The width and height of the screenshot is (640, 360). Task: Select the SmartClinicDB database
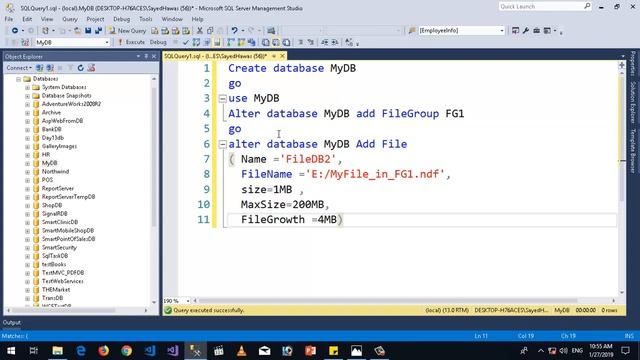[60, 222]
